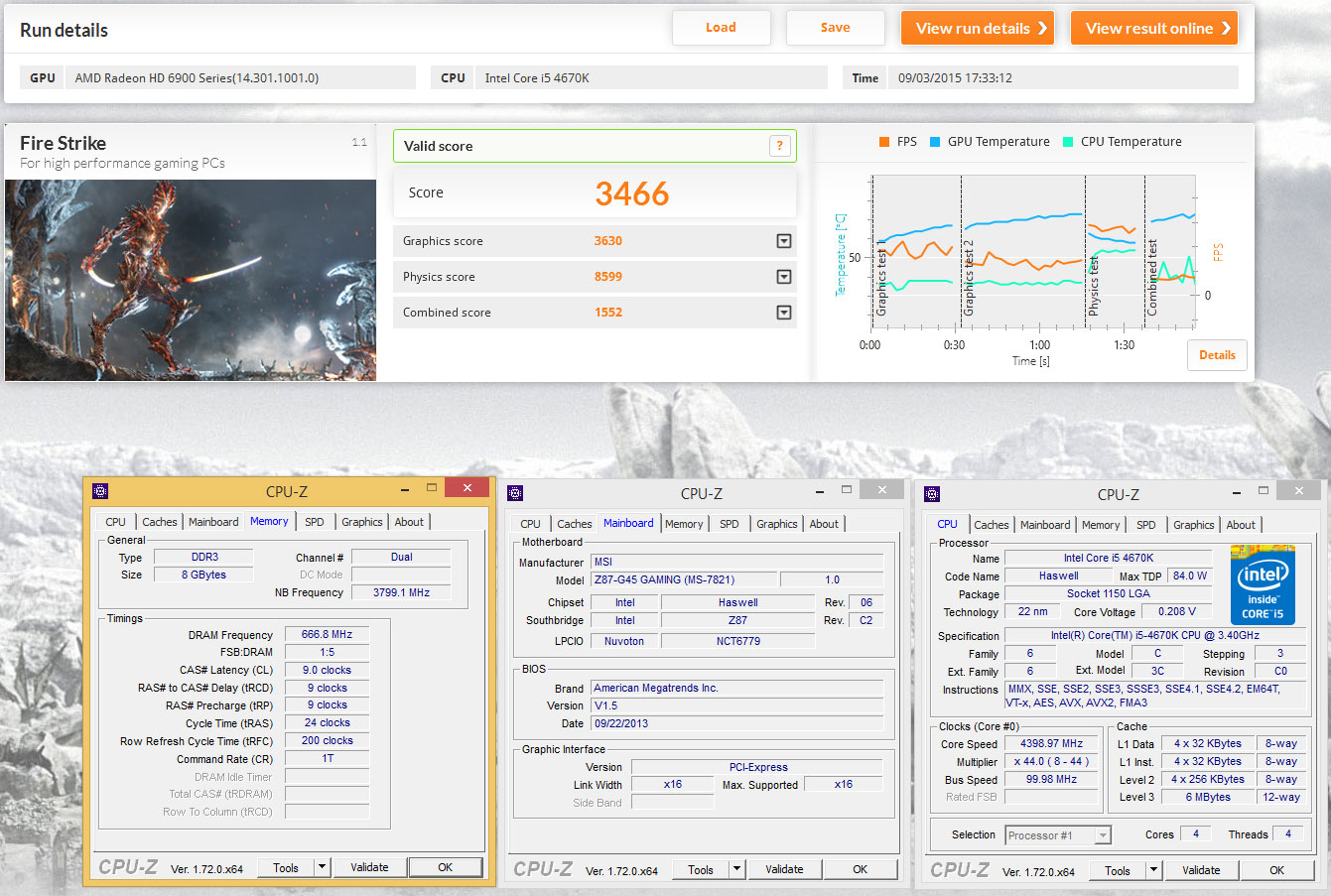Click Validate in the CPU tab window
The image size is (1331, 896).
tap(1201, 870)
